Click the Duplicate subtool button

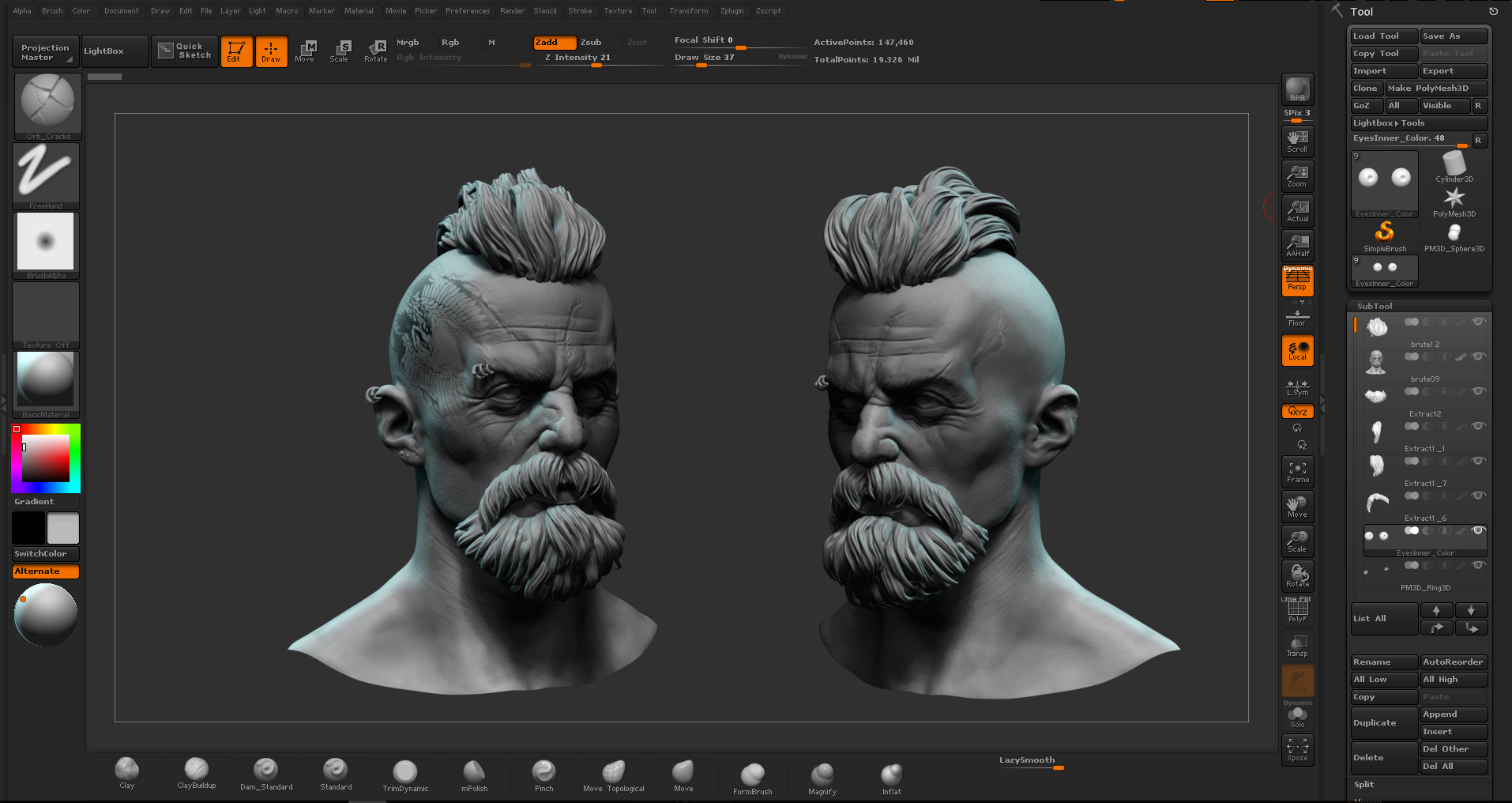point(1384,723)
